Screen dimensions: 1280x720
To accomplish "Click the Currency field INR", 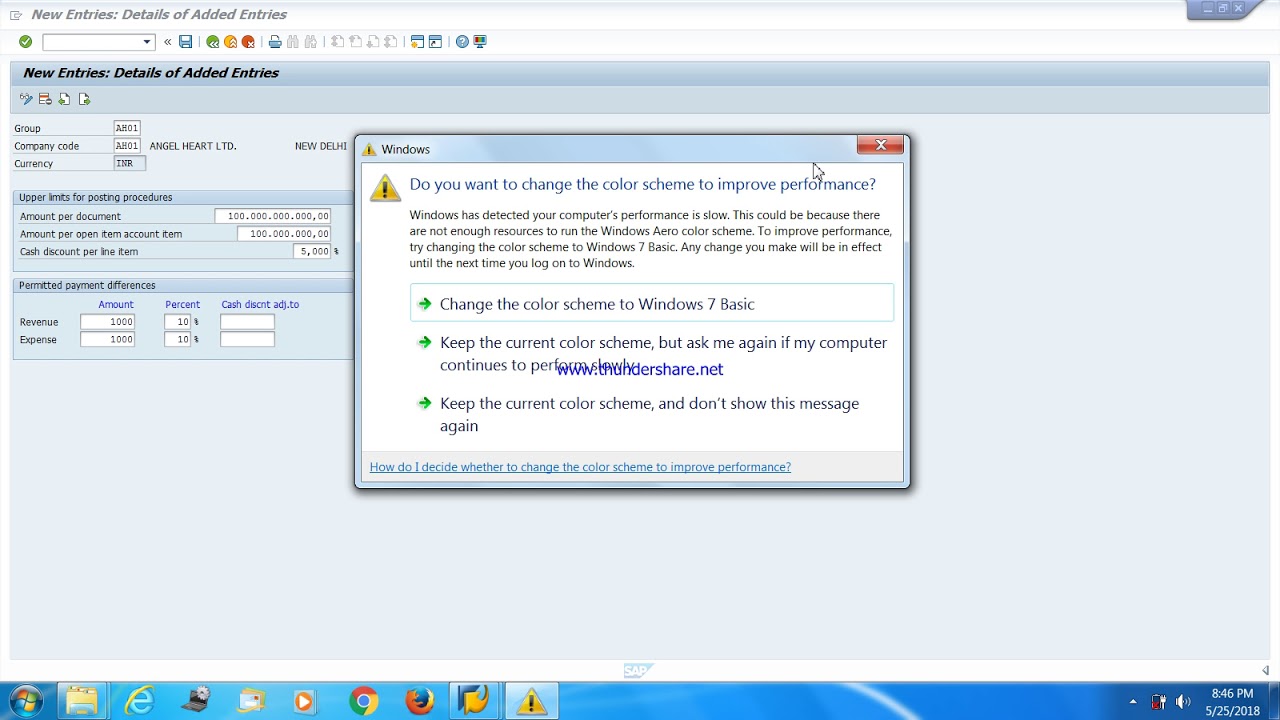I will (130, 163).
